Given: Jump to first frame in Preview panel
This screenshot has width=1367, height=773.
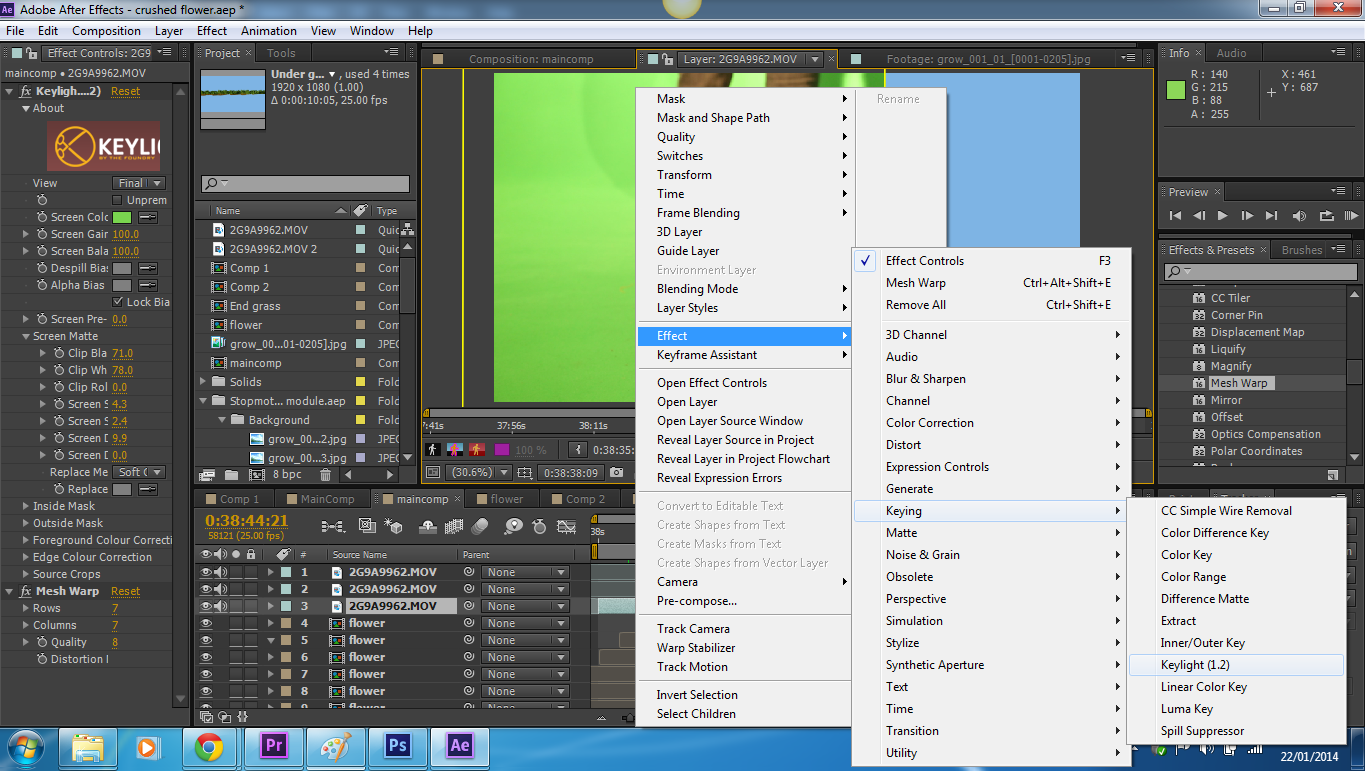Looking at the screenshot, I should [1175, 215].
